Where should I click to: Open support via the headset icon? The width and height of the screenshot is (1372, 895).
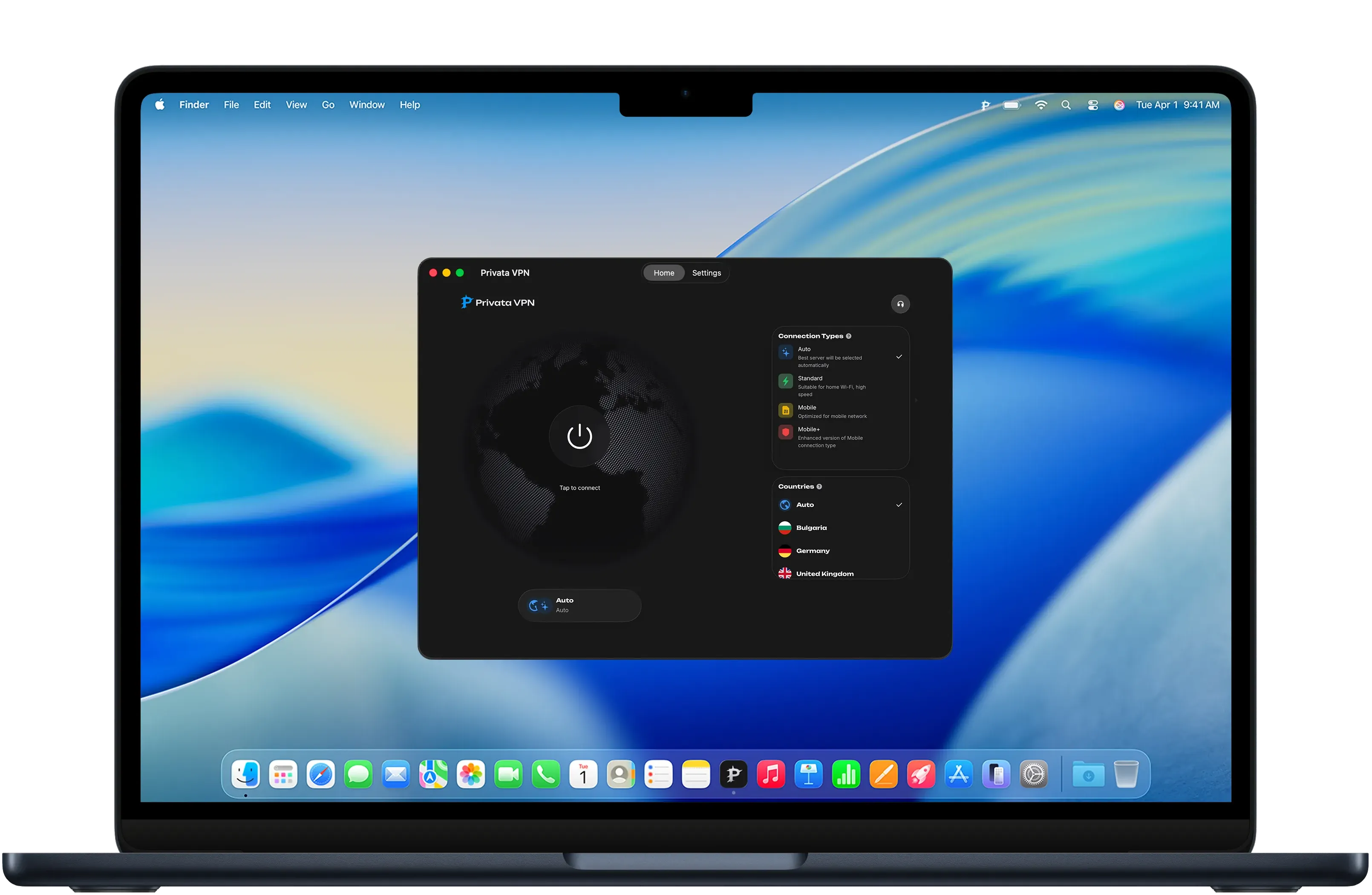point(900,304)
